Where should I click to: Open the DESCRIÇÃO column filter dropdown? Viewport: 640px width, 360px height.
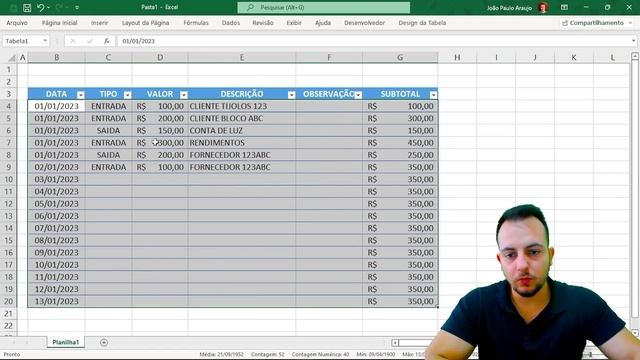click(x=291, y=95)
